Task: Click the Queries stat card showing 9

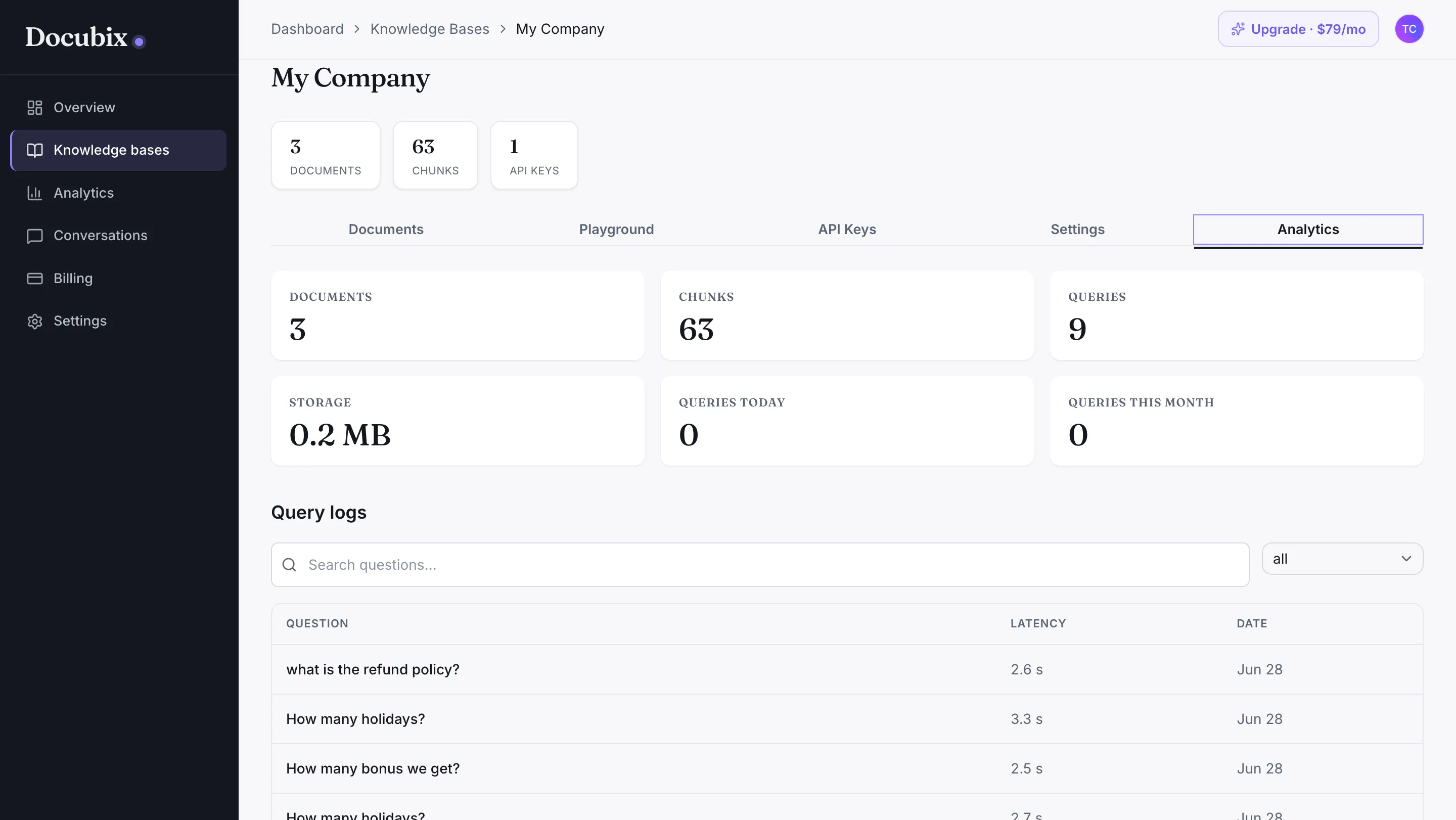Action: tap(1236, 315)
